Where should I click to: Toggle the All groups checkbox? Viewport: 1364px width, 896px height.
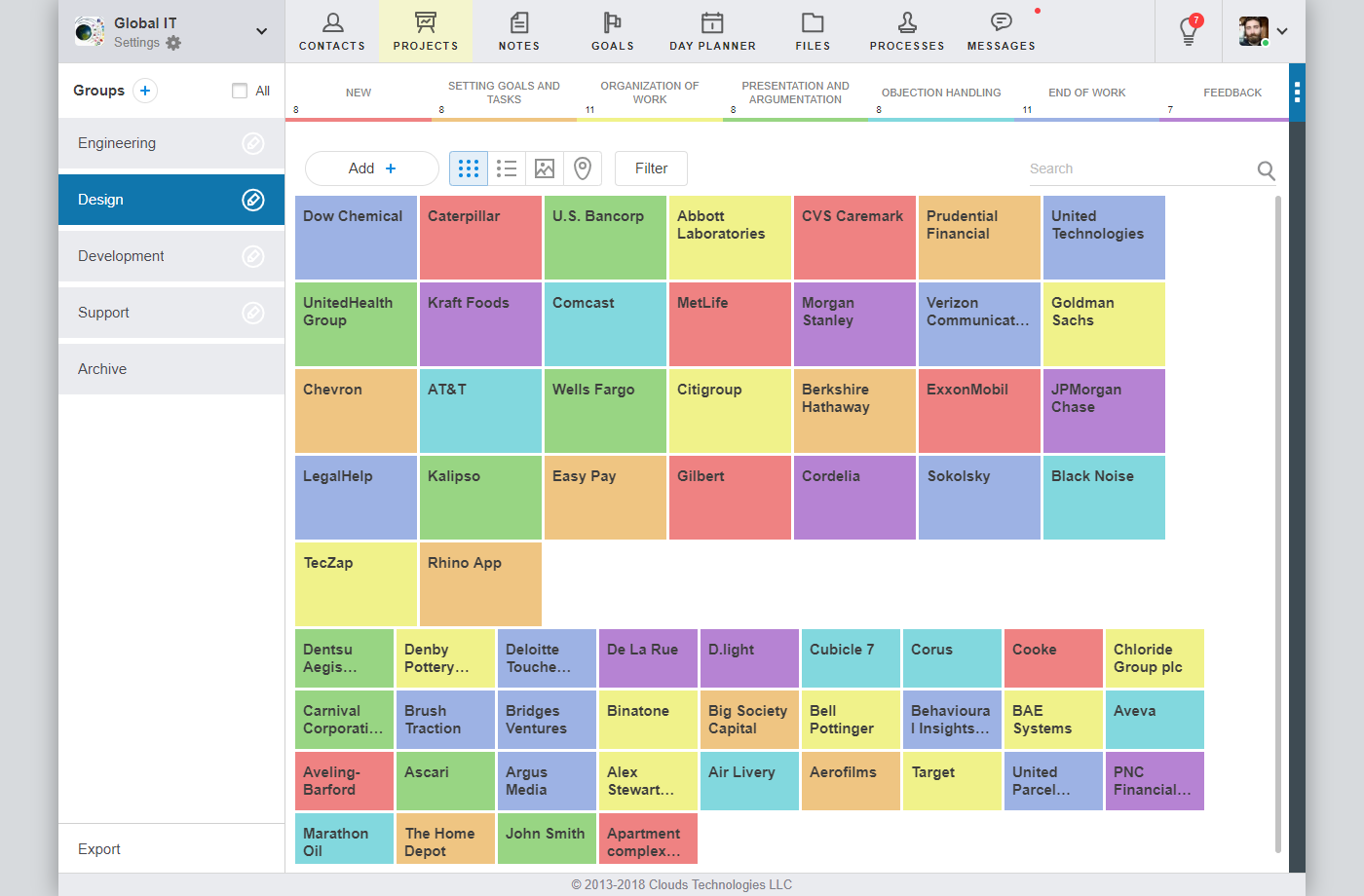click(x=240, y=91)
